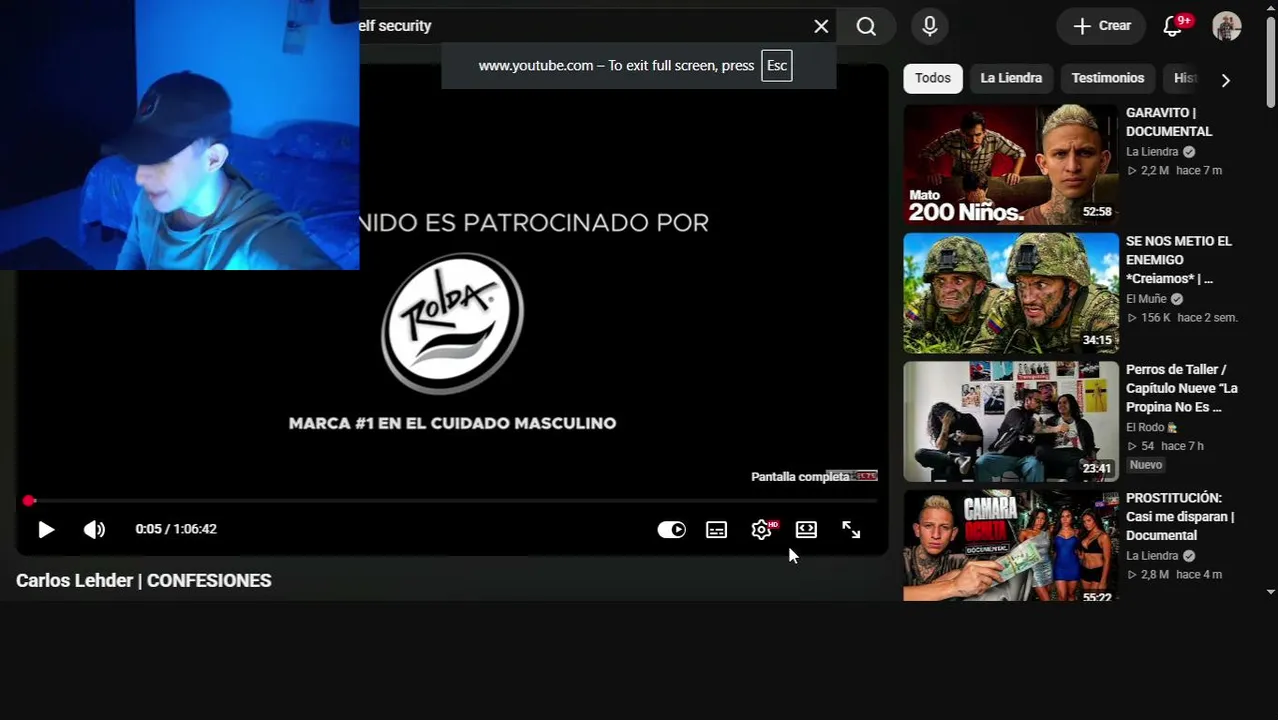Open the PROSTITUCIÓN documental thumbnail
Screen dimensions: 1278x720
1011,546
